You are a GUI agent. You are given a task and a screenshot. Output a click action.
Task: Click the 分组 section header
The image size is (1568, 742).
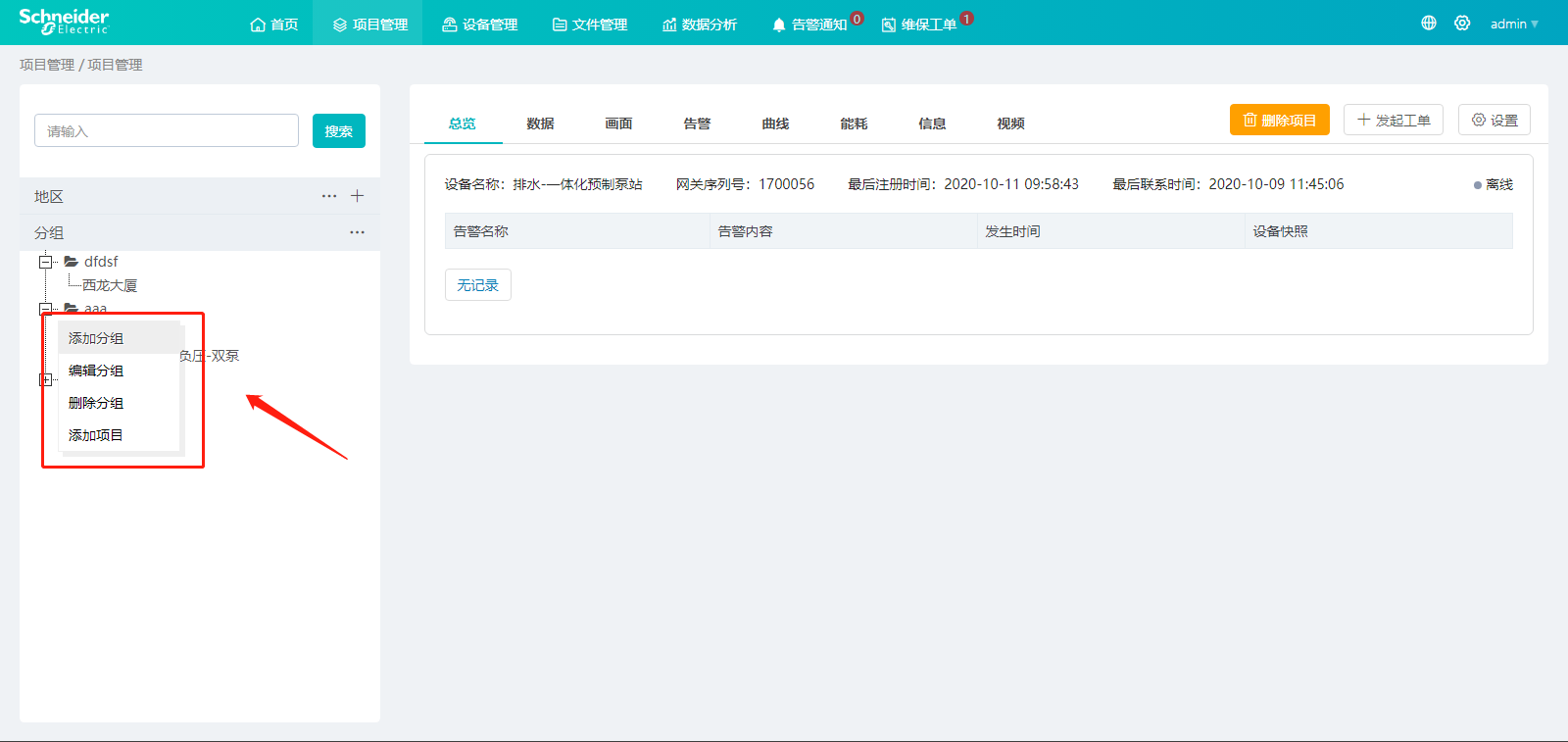(x=200, y=232)
